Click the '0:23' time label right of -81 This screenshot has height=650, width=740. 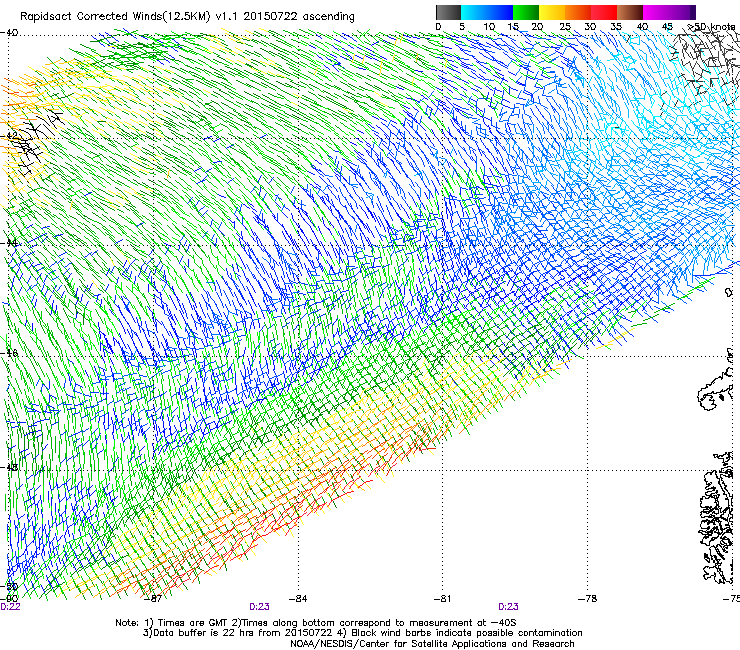coord(508,607)
